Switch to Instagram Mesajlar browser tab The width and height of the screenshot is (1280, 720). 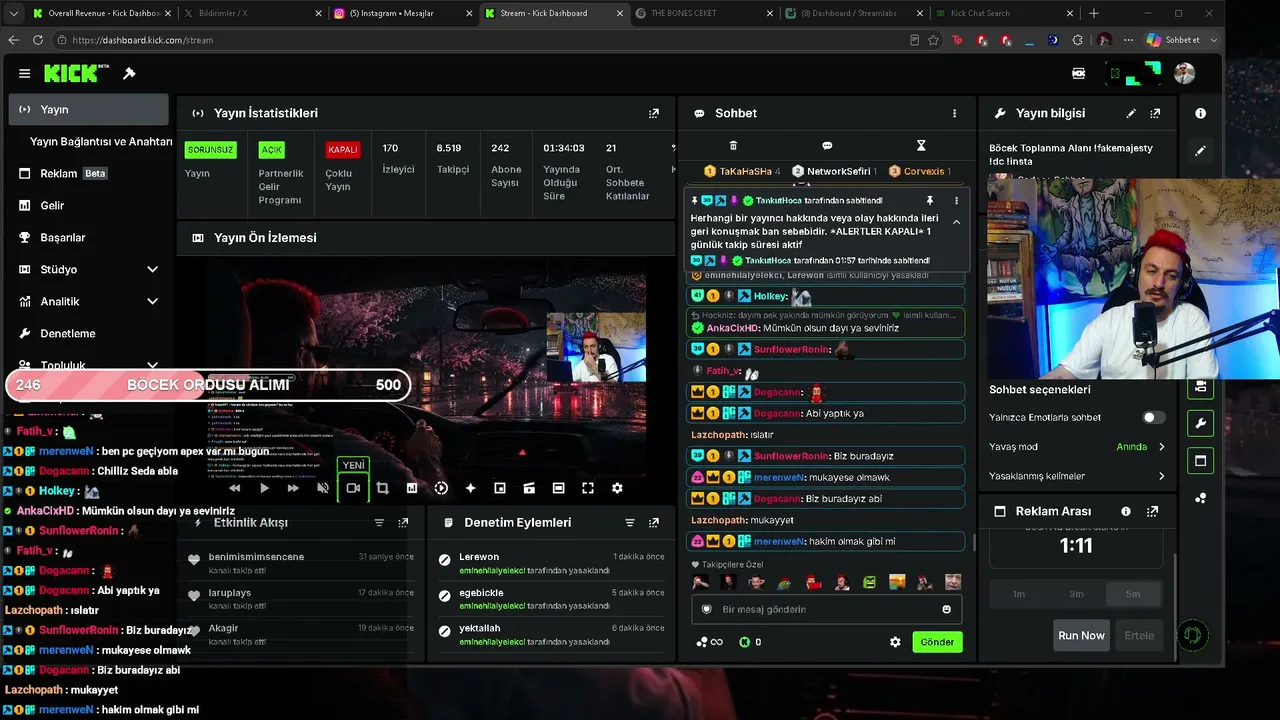pos(403,13)
